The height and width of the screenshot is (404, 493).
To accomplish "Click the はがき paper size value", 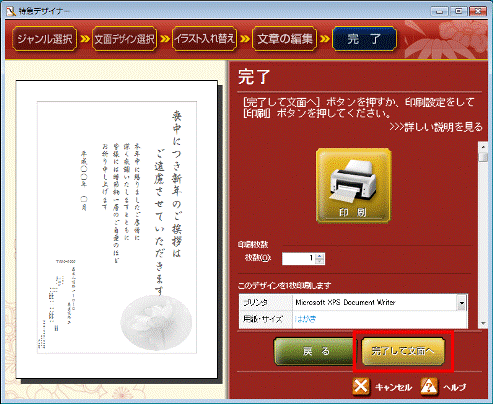I will [x=305, y=319].
